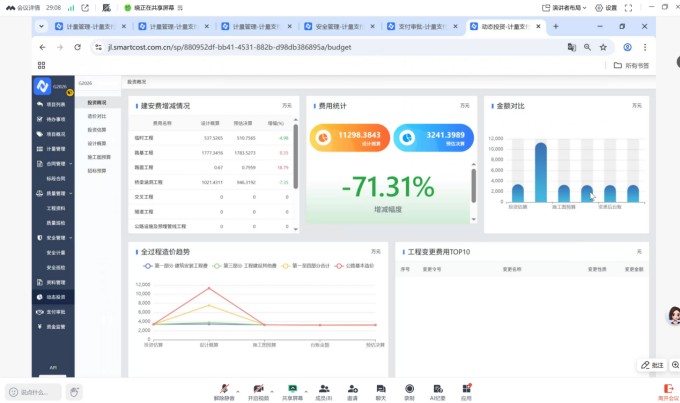Screen dimensions: 680x403
Task: Expand the 合同管理 sidebar group
Action: 50,163
